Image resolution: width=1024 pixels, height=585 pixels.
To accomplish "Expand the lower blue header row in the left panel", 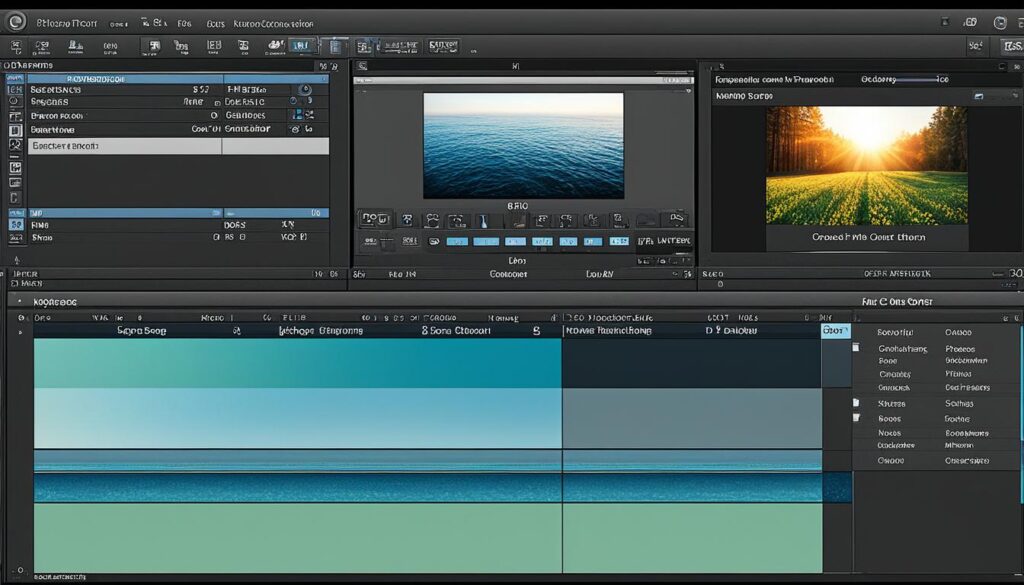I will [x=120, y=213].
